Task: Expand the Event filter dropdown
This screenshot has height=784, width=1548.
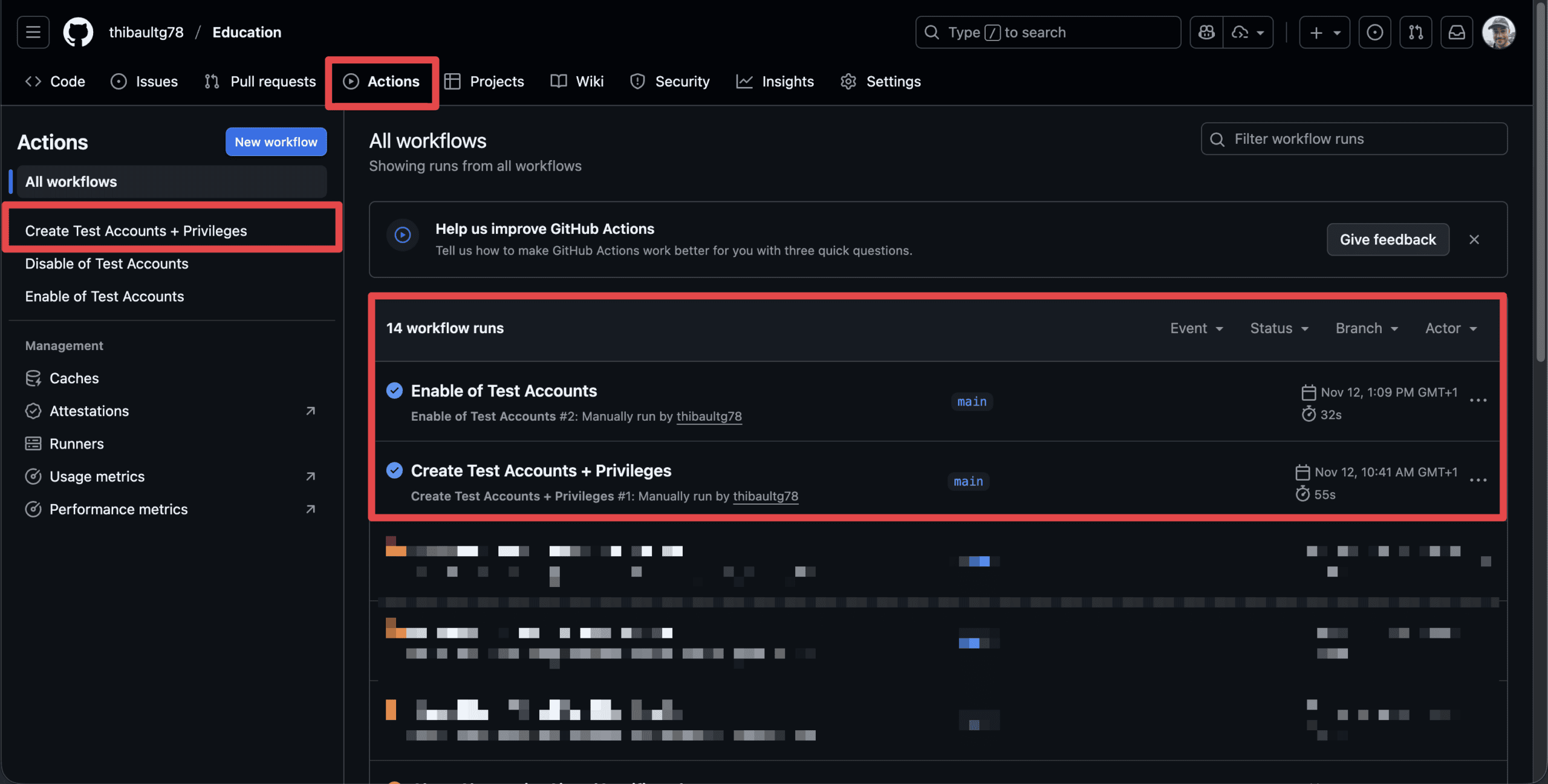Action: tap(1196, 328)
